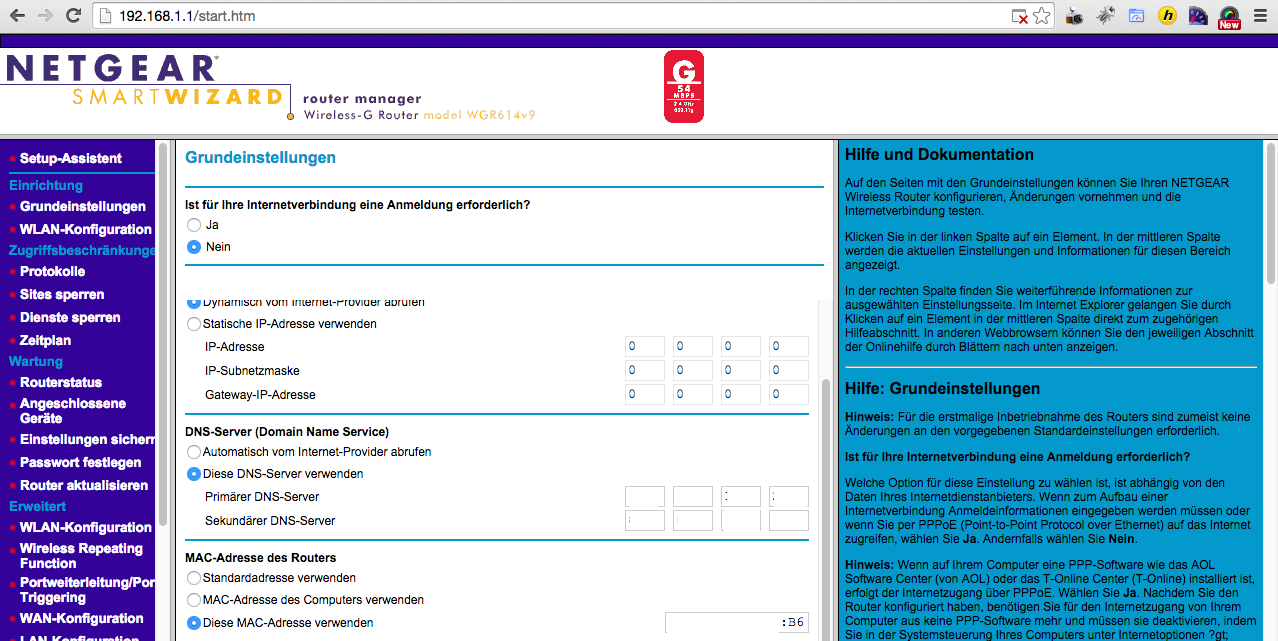Viewport: 1278px width, 641px height.
Task: Choose 'Standardadresse verwenden' for MAC
Action: click(x=194, y=578)
